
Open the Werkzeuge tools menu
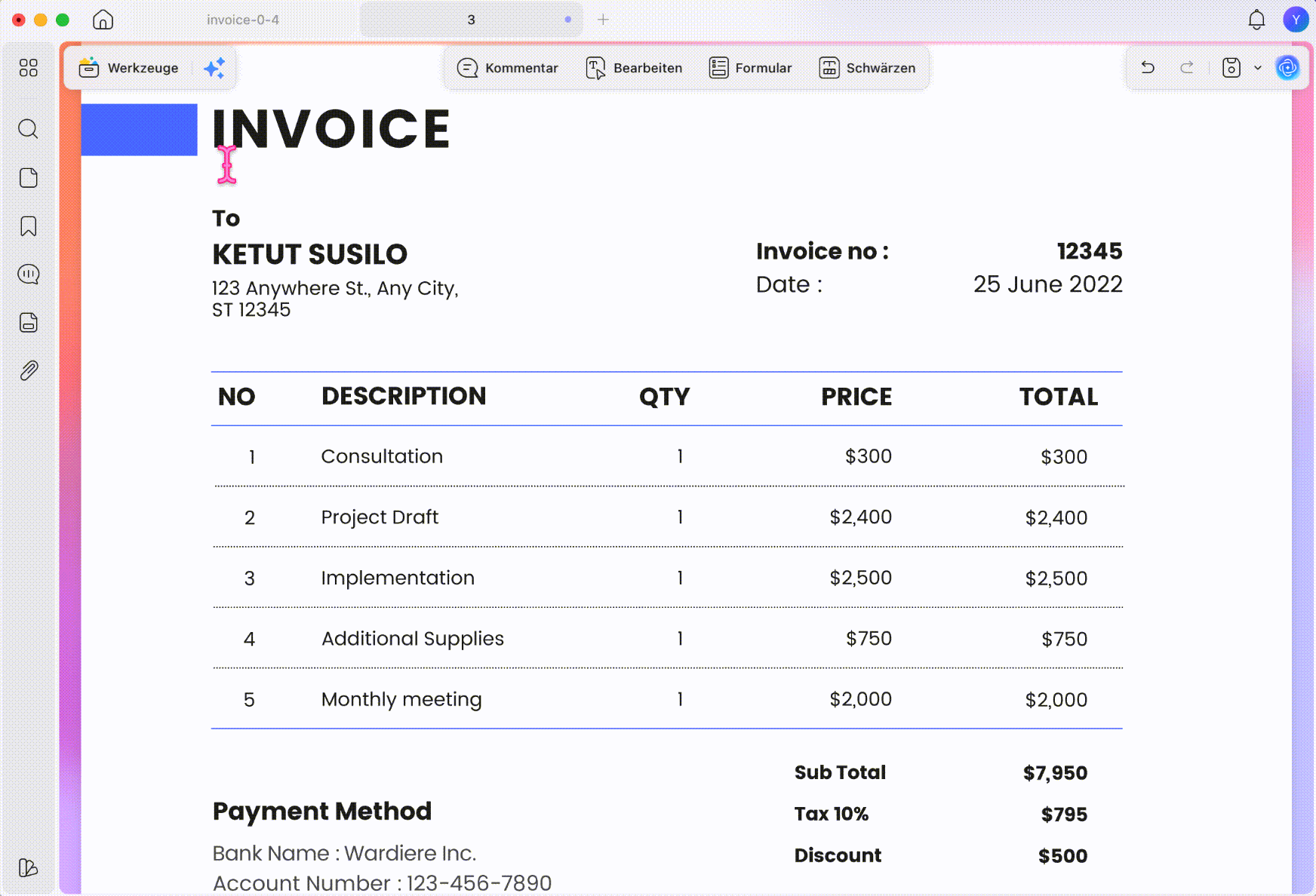coord(129,68)
